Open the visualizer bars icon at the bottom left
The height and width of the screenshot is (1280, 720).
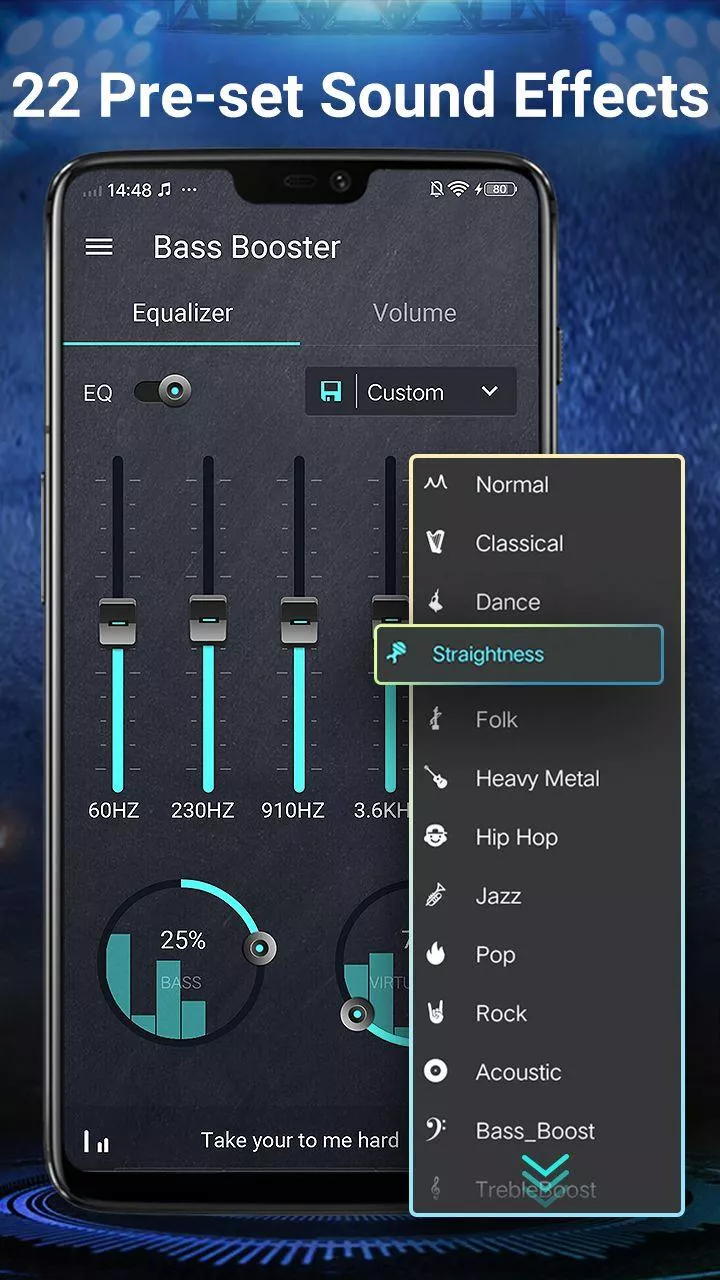click(x=97, y=1141)
